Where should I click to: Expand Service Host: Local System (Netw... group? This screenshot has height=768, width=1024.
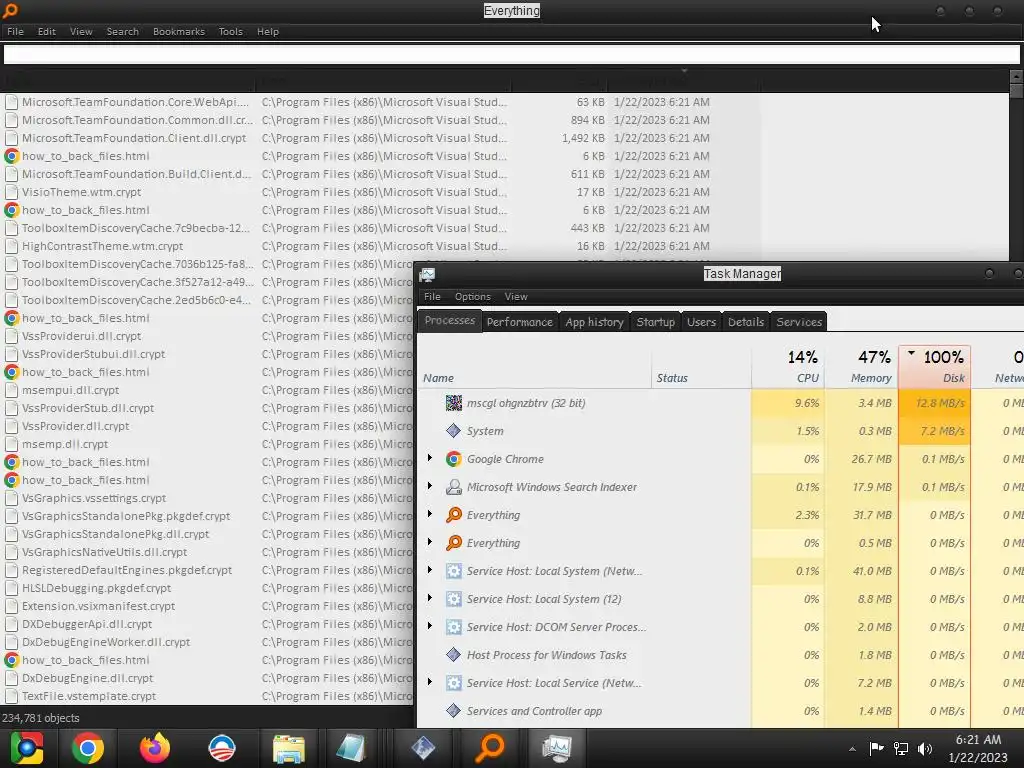tap(430, 570)
